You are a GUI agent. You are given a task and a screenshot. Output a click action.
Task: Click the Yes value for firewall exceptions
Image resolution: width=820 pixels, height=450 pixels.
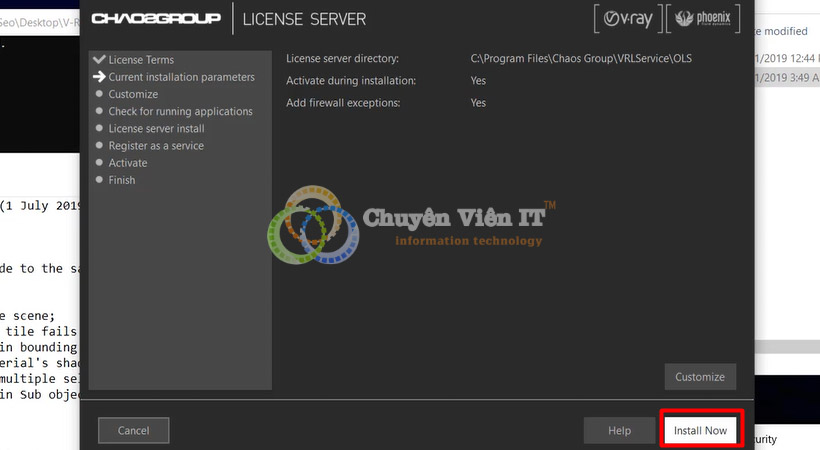click(478, 103)
